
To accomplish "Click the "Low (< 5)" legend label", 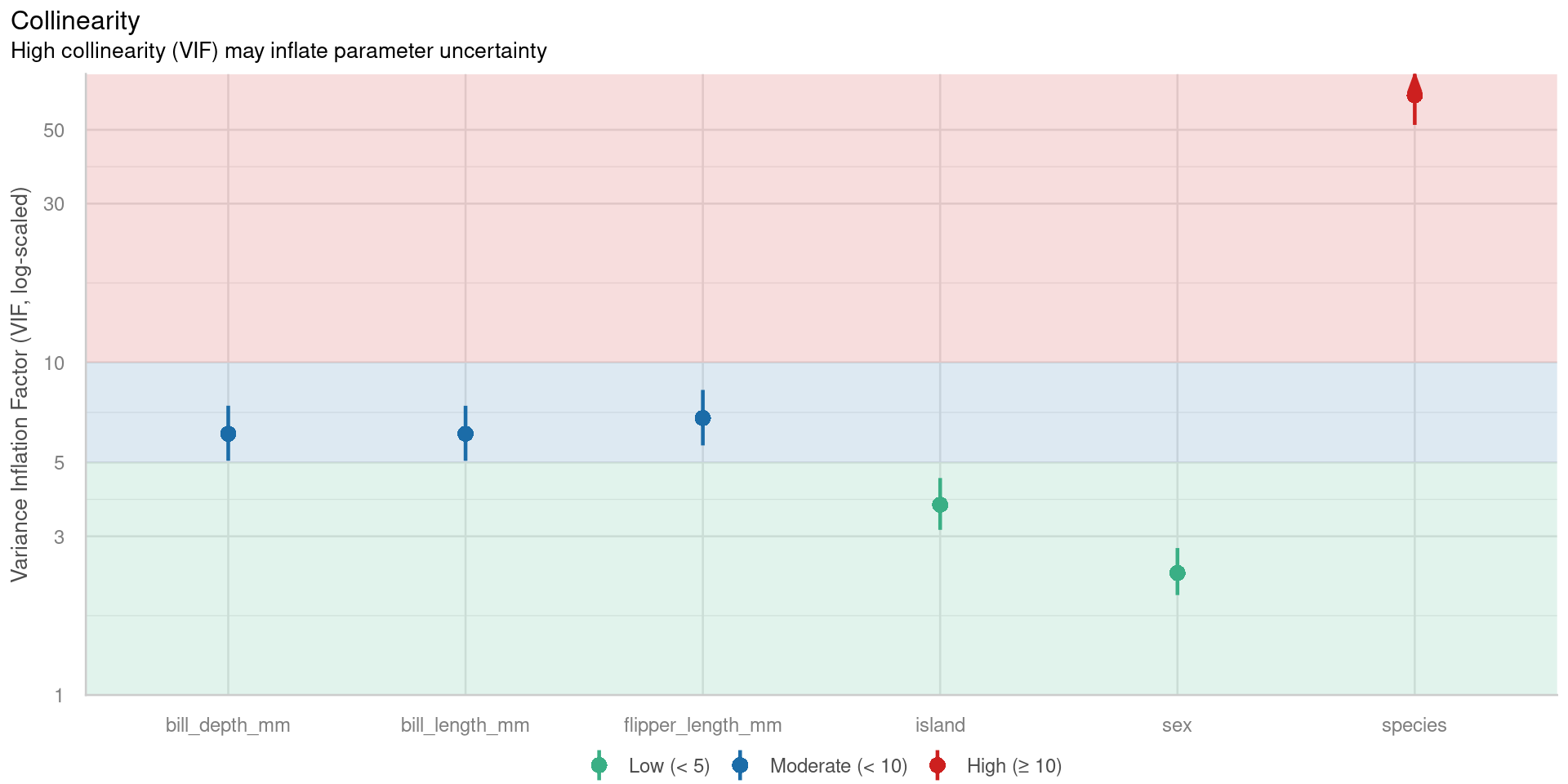I will point(669,766).
